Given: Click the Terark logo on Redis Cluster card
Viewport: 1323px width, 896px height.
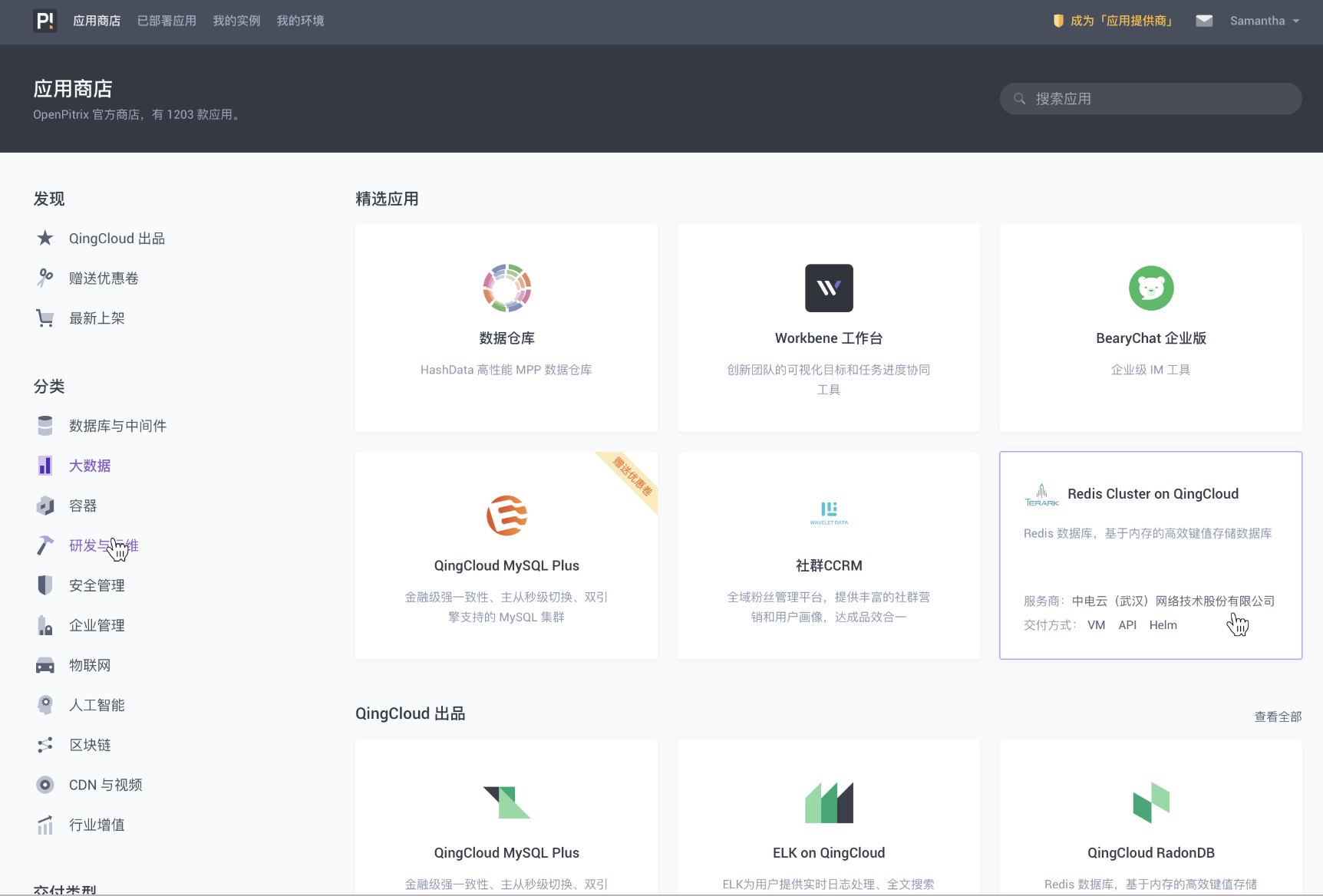Looking at the screenshot, I should (1041, 495).
